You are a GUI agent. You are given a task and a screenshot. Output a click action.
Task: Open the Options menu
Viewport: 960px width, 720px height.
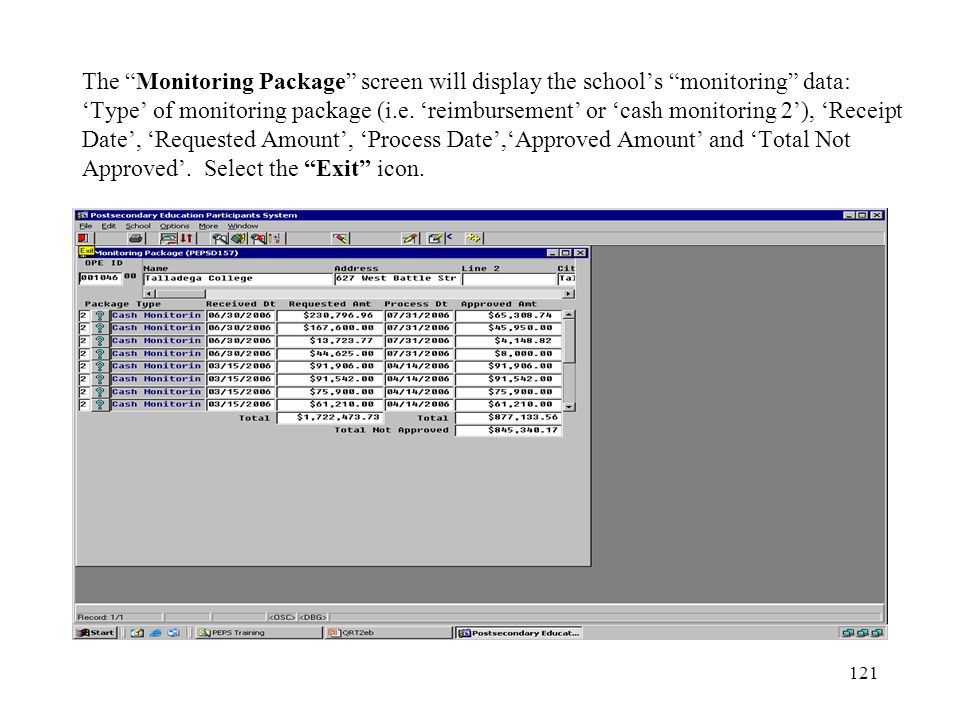click(x=174, y=226)
